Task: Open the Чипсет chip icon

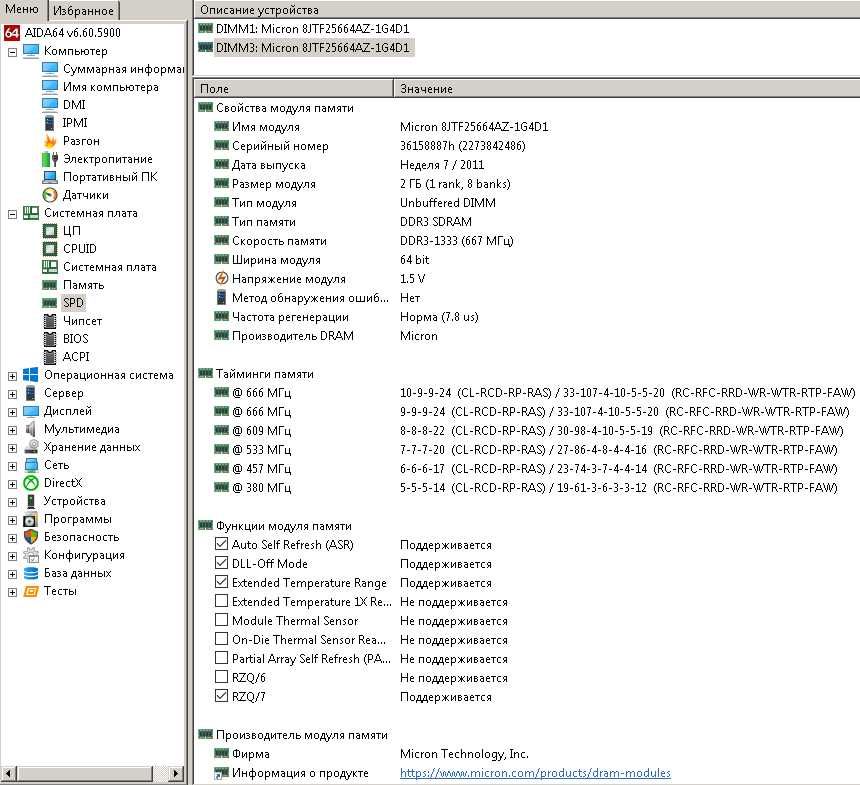Action: 50,320
